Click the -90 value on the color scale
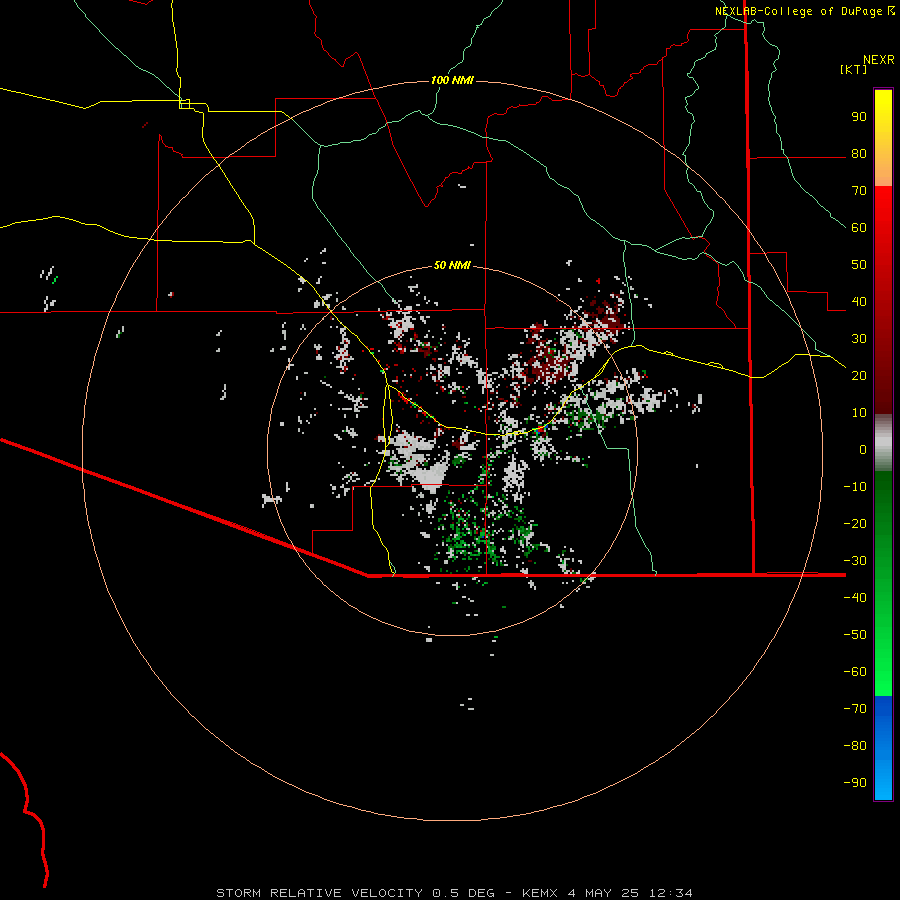The image size is (900, 900). [855, 783]
